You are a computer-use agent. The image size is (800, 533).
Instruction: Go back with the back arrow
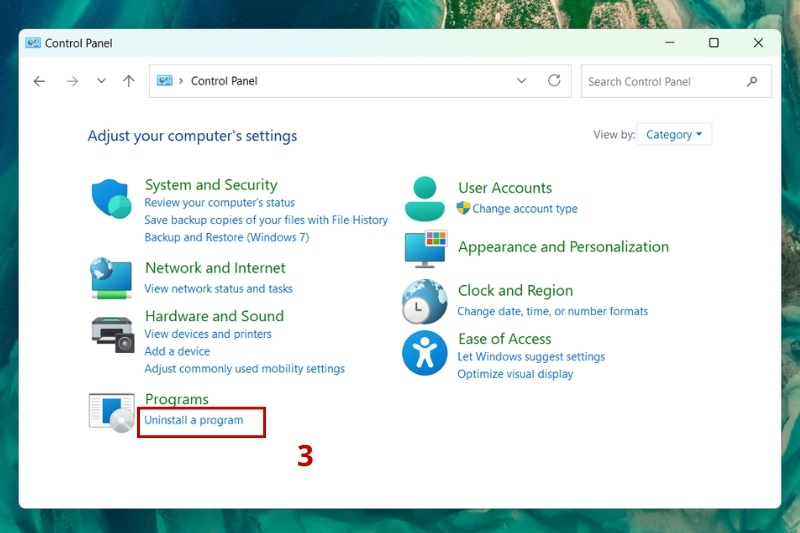click(x=39, y=81)
